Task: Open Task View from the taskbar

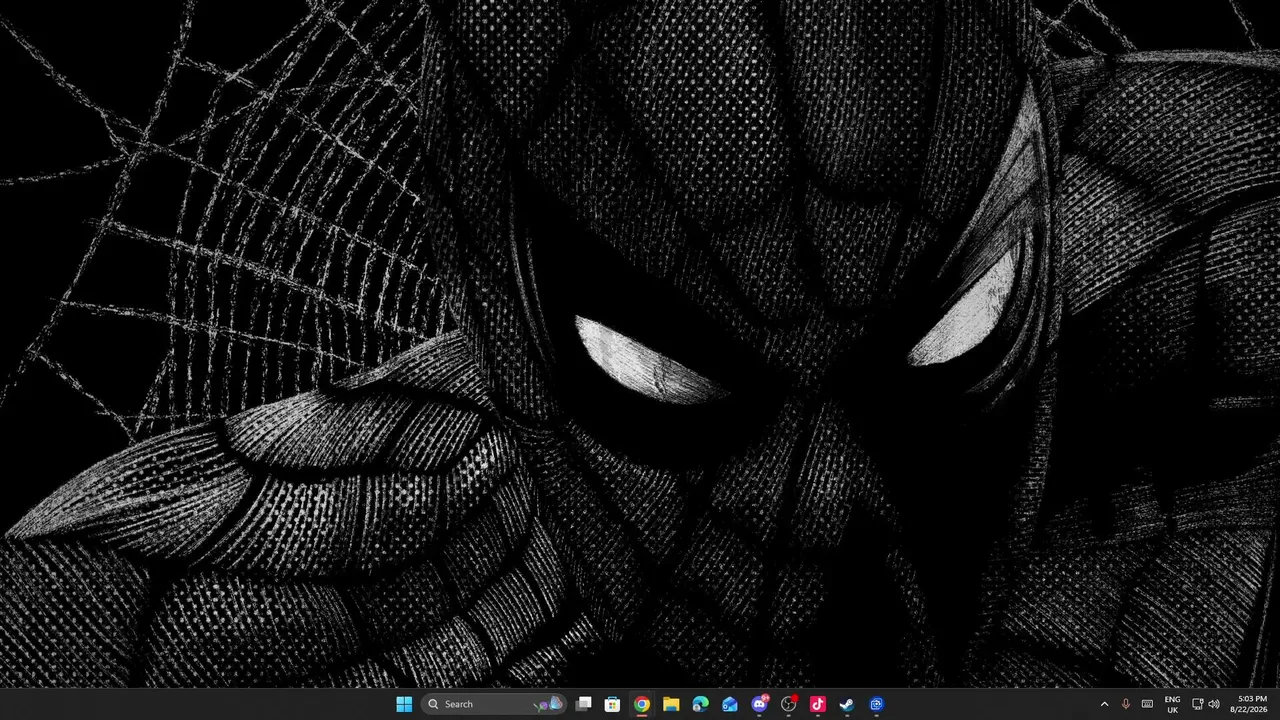Action: pos(584,704)
